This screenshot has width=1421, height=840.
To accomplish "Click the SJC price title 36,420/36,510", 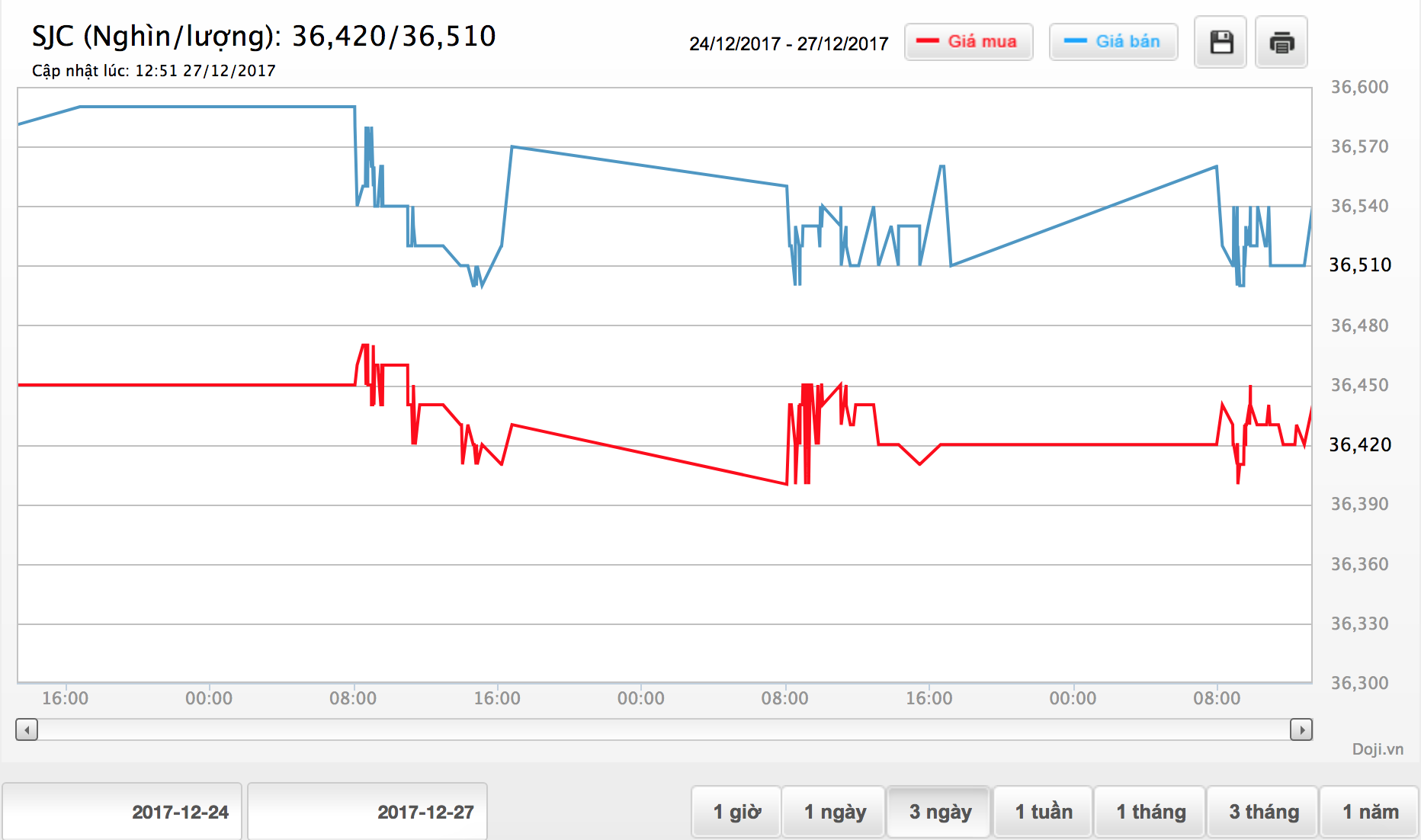I will pyautogui.click(x=264, y=36).
